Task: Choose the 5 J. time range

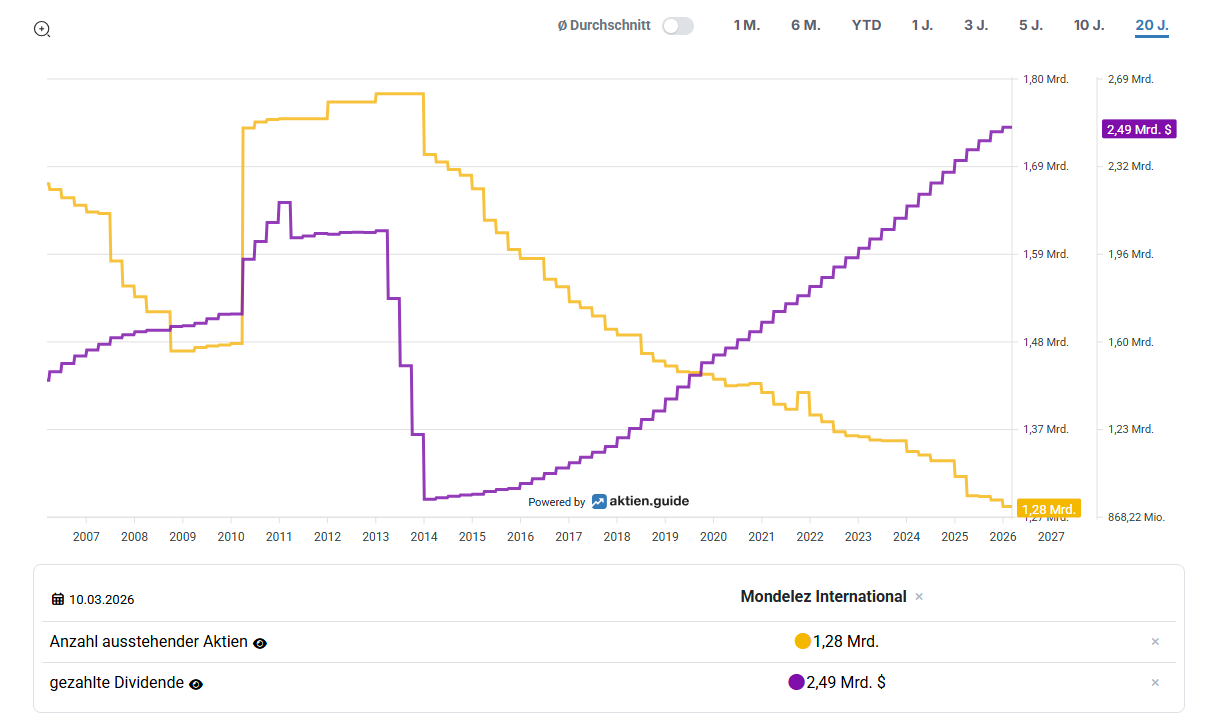Action: click(x=1031, y=25)
